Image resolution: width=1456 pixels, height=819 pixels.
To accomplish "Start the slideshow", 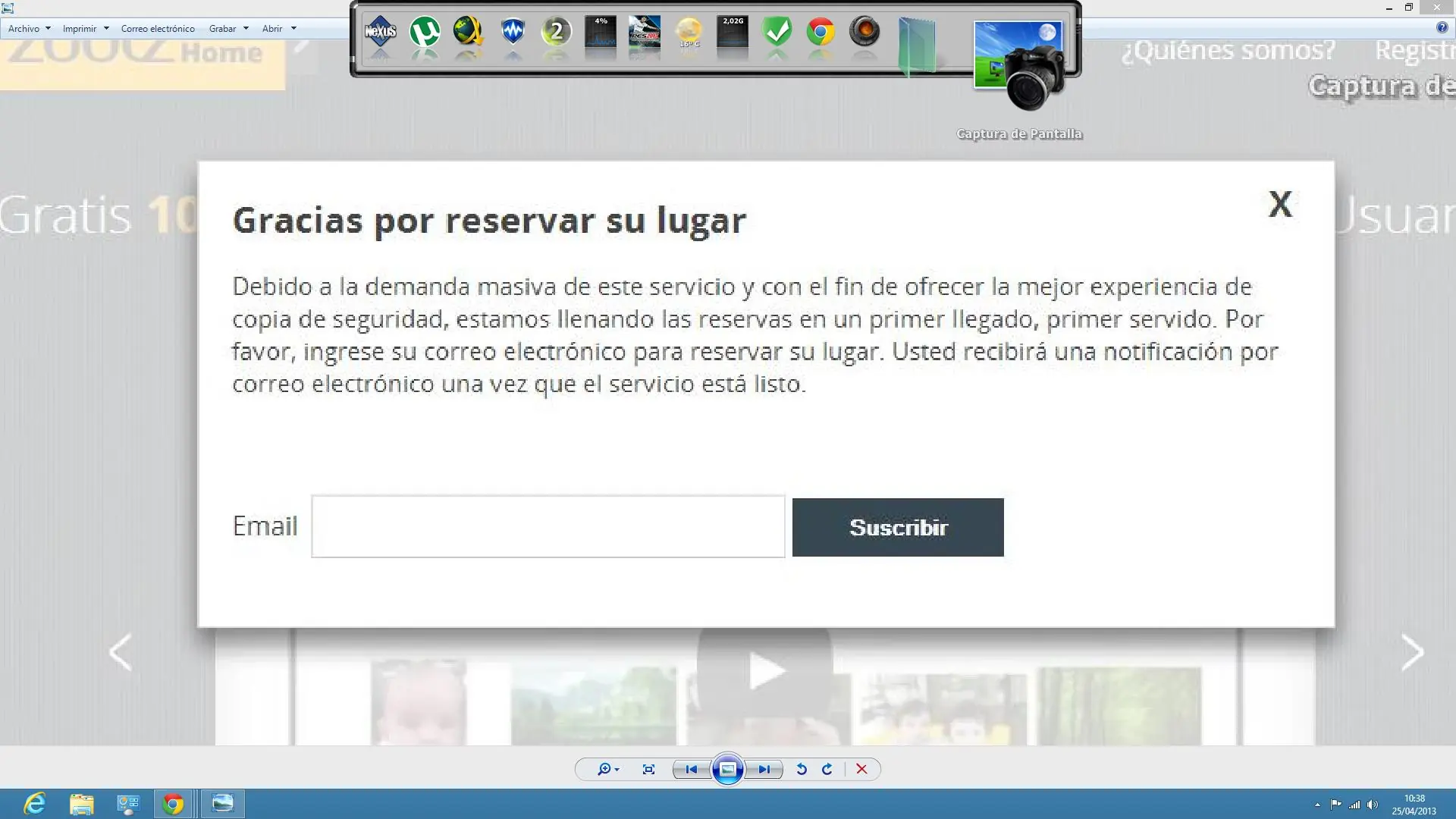I will (x=727, y=769).
